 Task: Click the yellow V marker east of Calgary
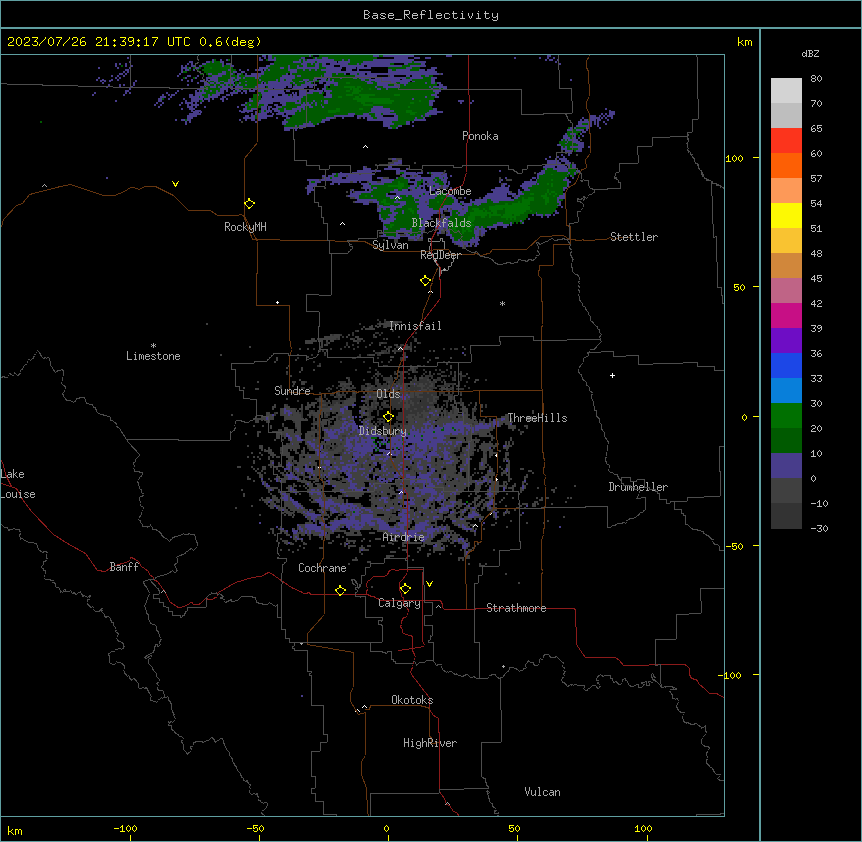(430, 584)
